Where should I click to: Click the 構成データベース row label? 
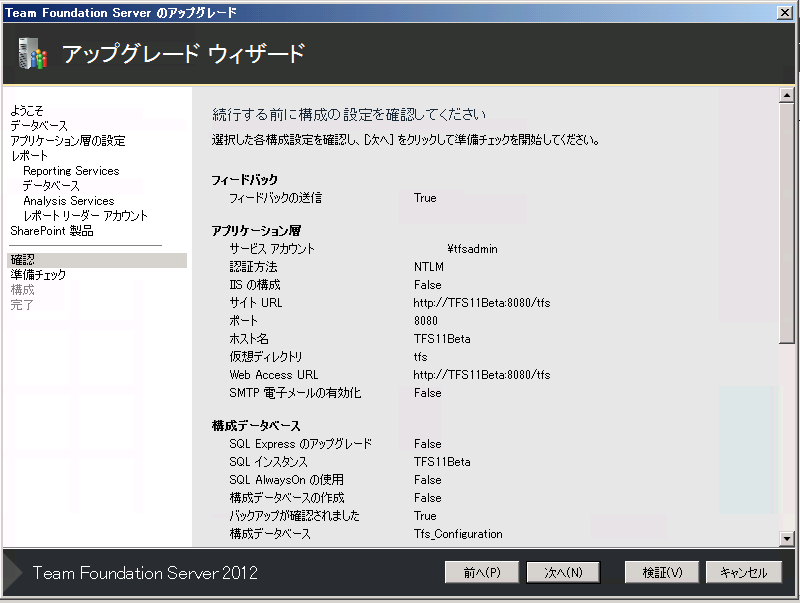[x=270, y=534]
